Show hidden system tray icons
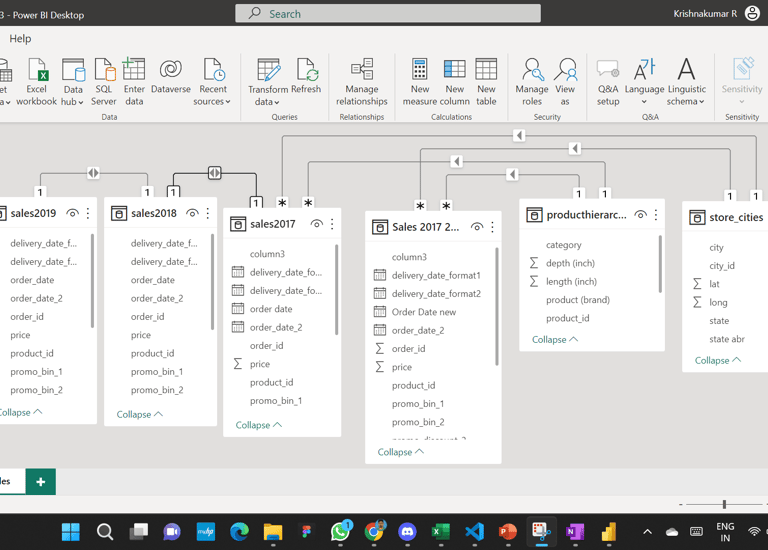768x550 pixels. pyautogui.click(x=648, y=532)
